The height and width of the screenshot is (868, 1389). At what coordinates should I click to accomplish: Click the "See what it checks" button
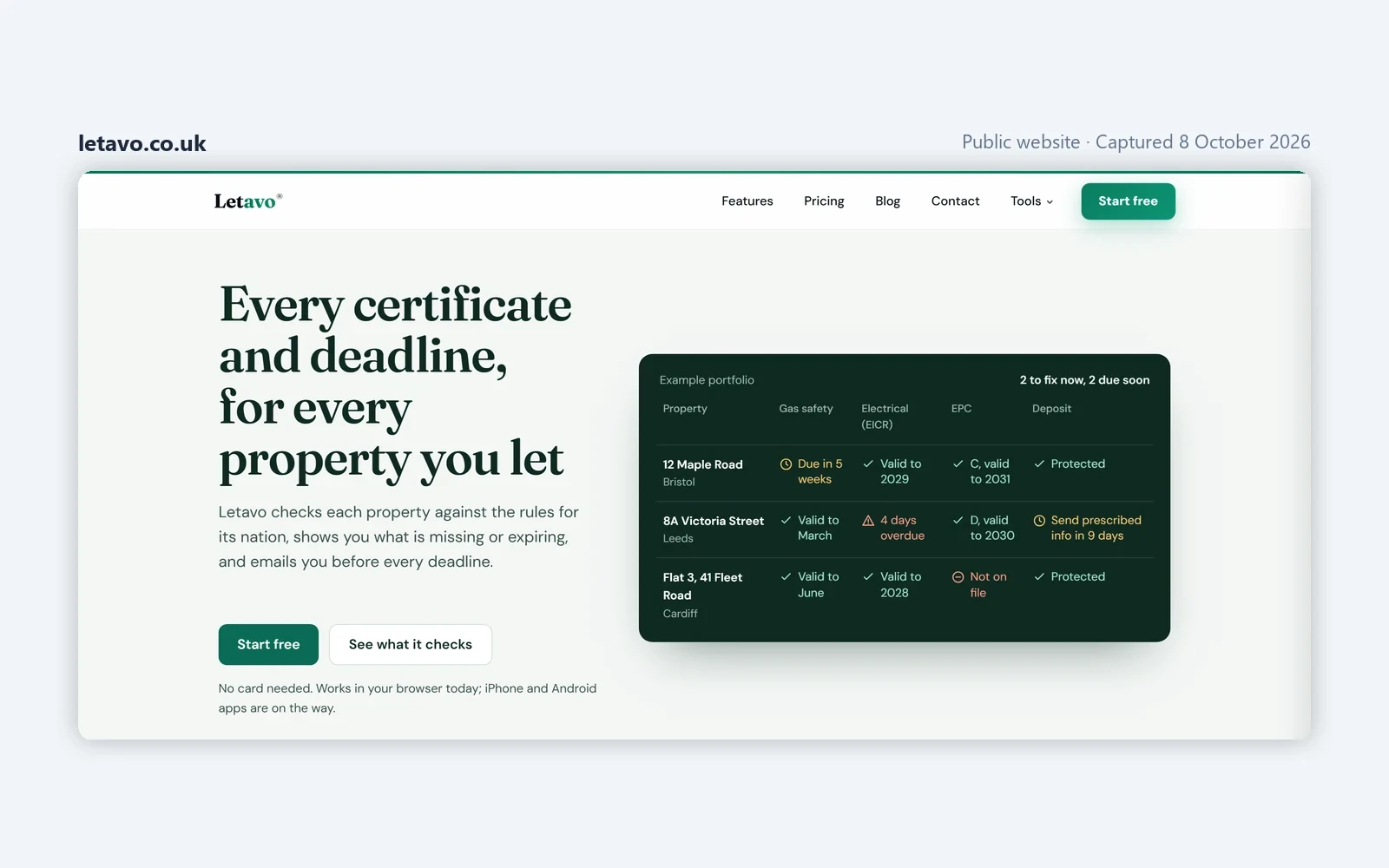411,645
